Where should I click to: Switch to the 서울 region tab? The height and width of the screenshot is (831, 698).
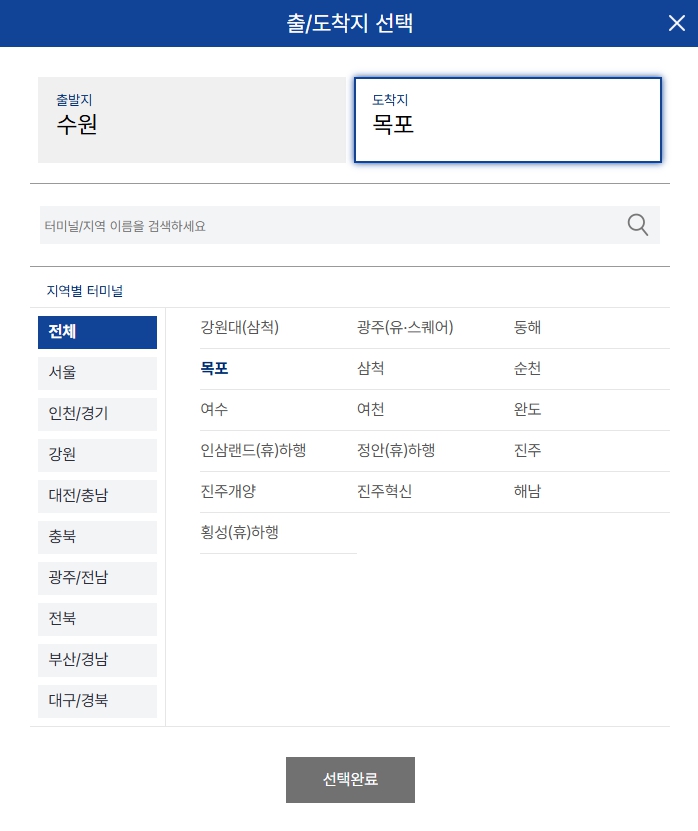pyautogui.click(x=97, y=373)
